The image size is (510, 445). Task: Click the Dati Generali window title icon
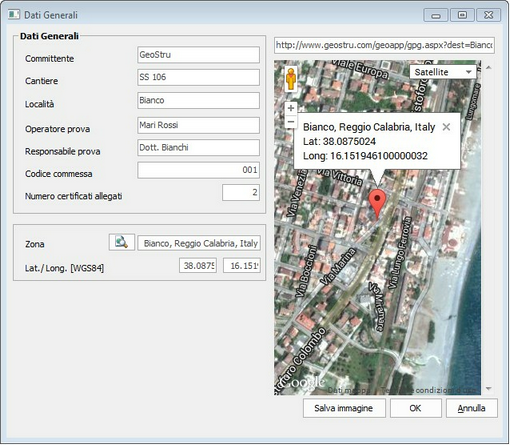pyautogui.click(x=14, y=15)
